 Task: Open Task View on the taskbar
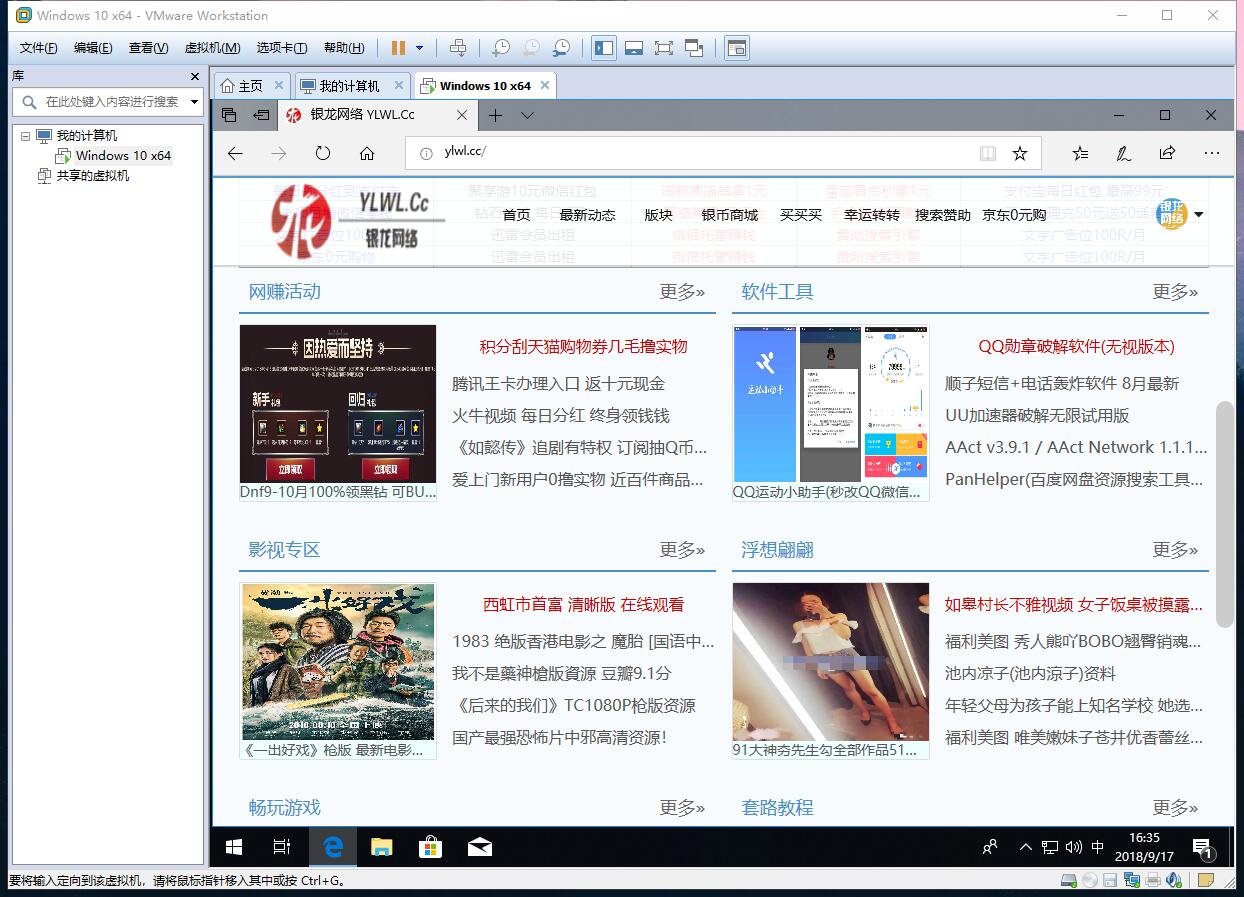pos(282,847)
